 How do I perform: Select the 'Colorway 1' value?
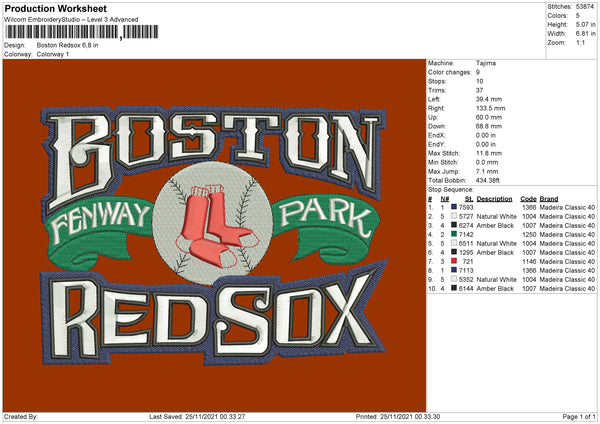tap(53, 54)
